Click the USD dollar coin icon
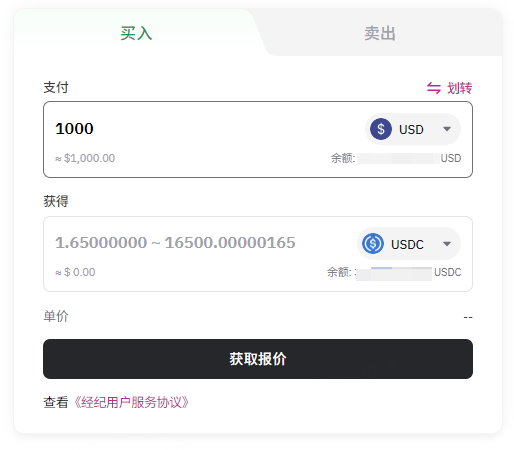Image resolution: width=514 pixels, height=450 pixels. (381, 129)
